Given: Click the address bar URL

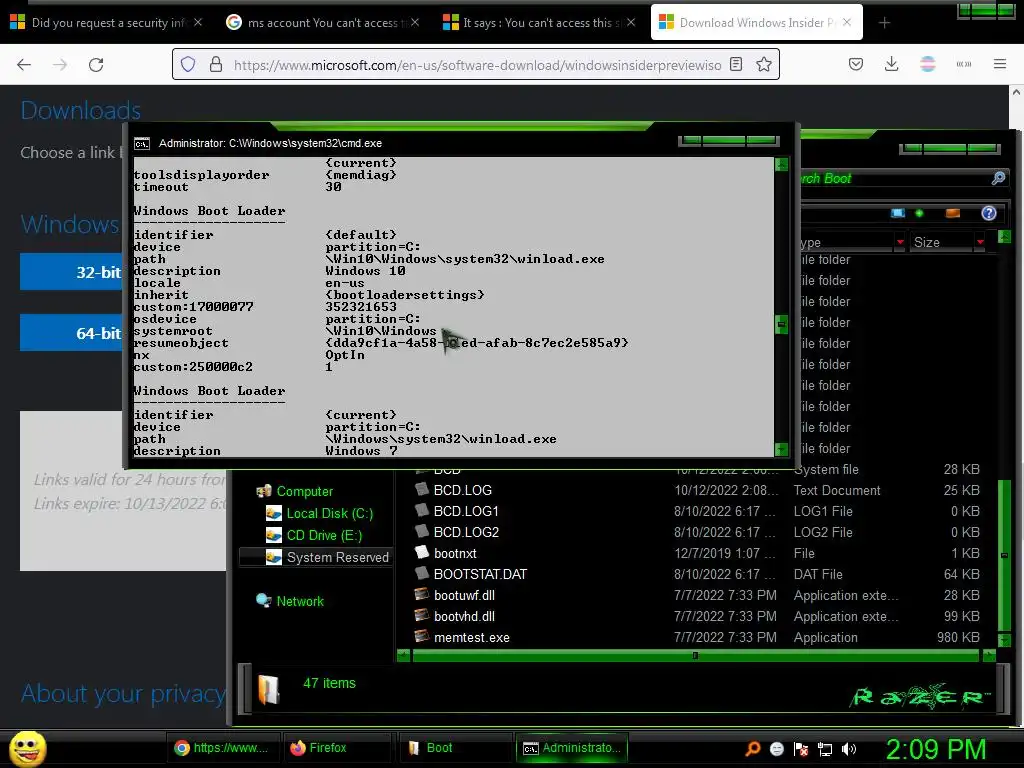Looking at the screenshot, I should [x=477, y=65].
